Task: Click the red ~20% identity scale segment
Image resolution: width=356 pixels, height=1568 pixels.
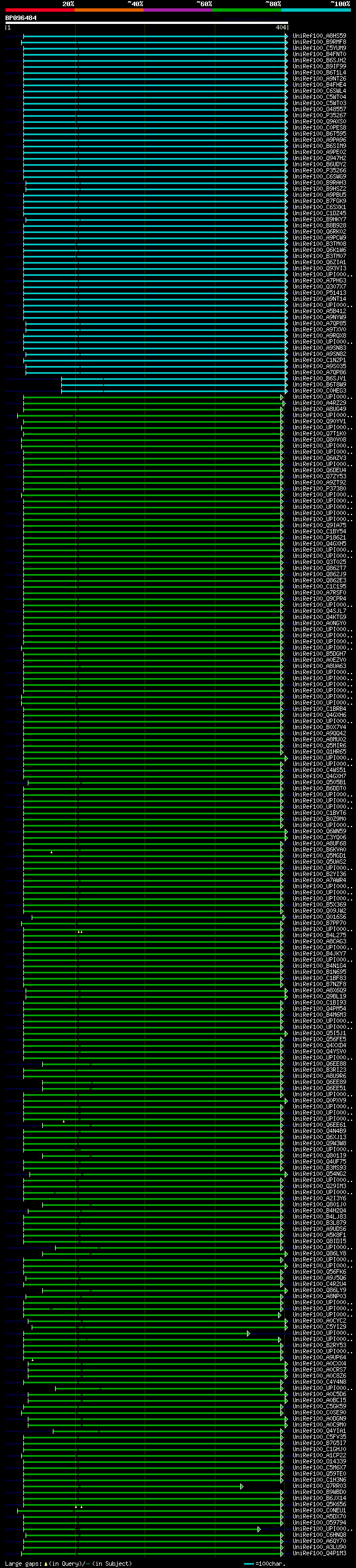Action: [x=39, y=10]
